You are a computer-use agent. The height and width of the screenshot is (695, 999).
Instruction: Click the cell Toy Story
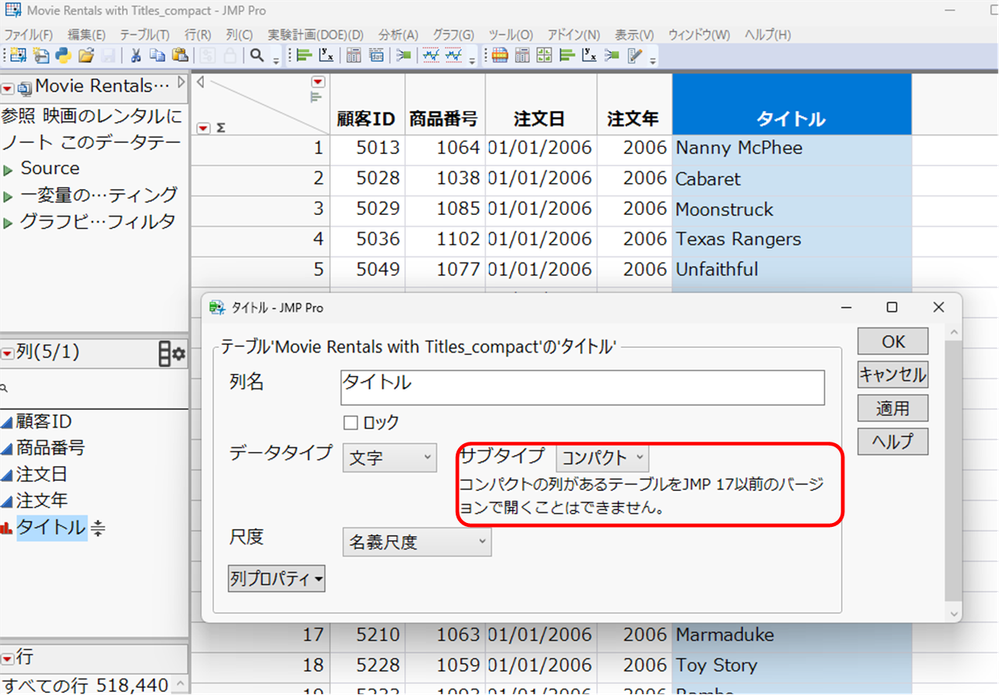(791, 666)
